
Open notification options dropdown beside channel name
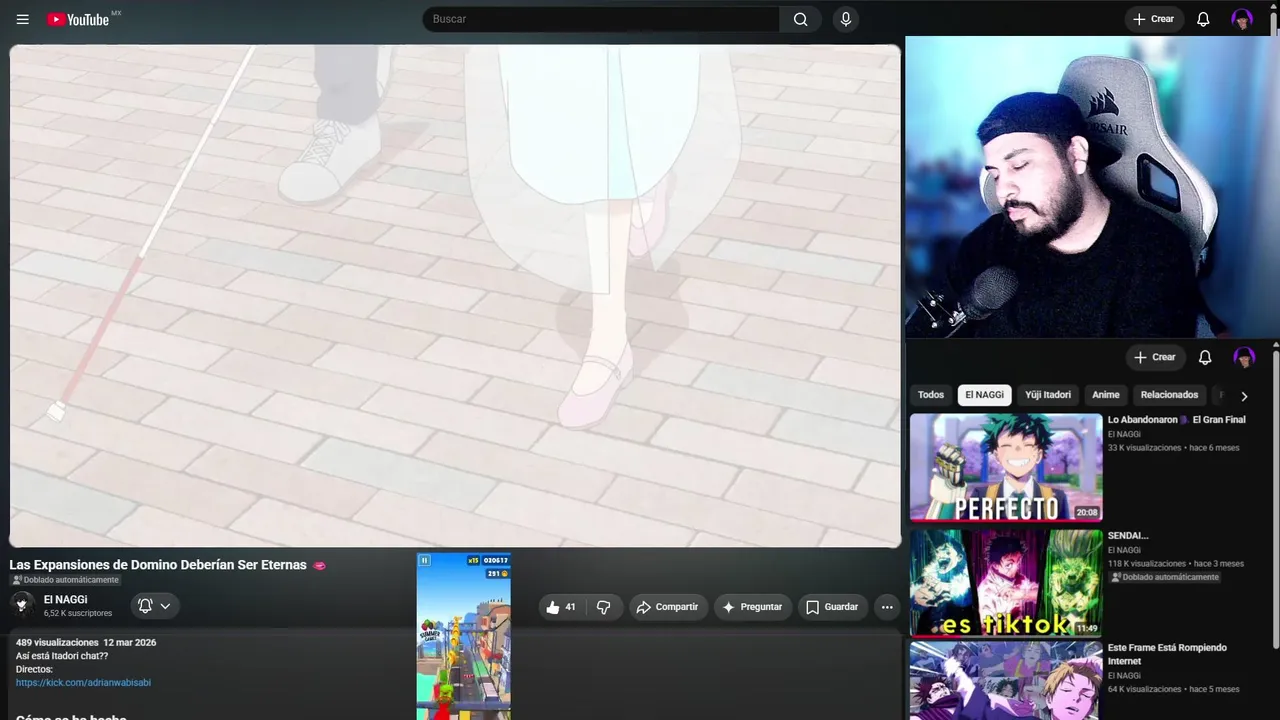click(154, 606)
